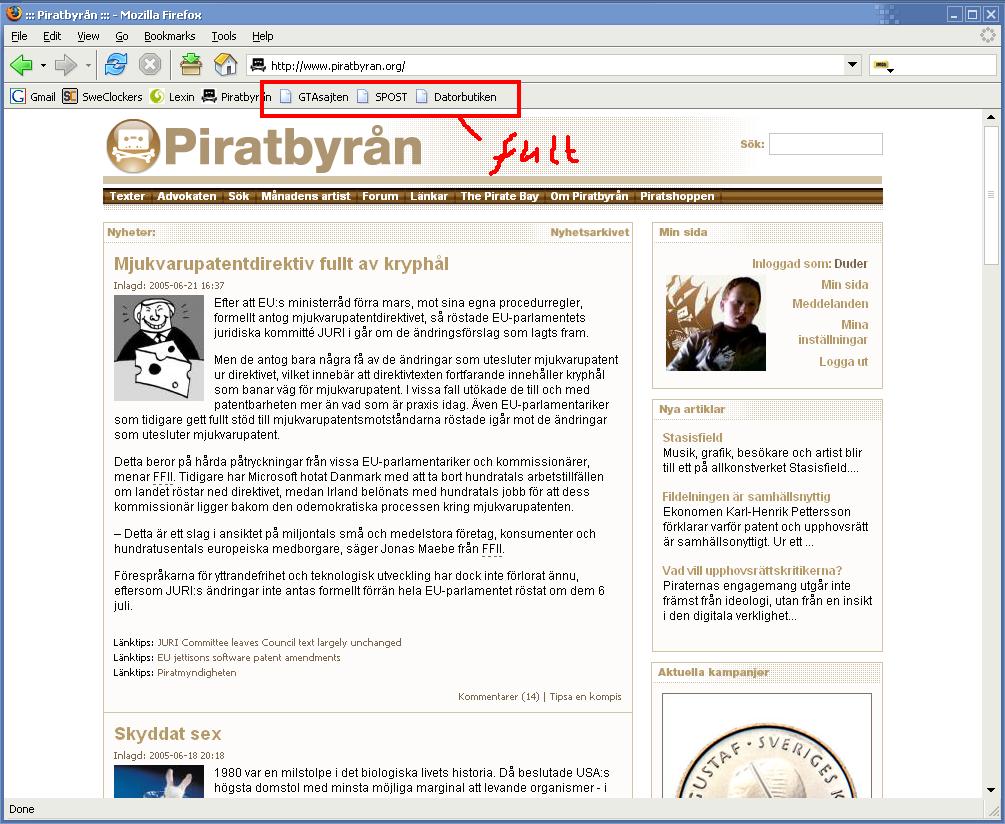Image resolution: width=1005 pixels, height=824 pixels.
Task: Expand the Back button history dropdown
Action: [x=43, y=65]
